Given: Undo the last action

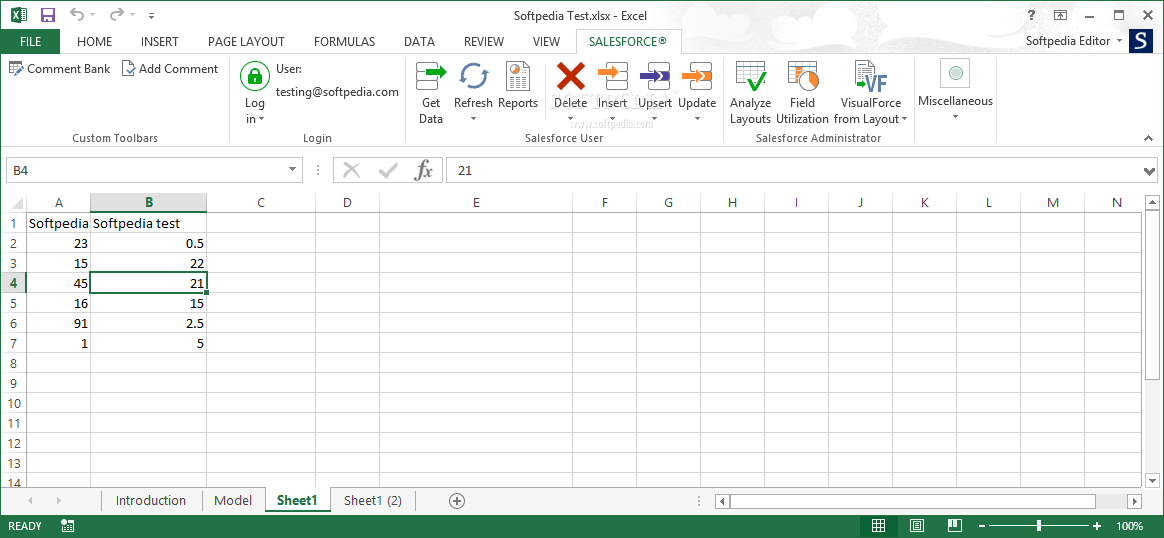Looking at the screenshot, I should (77, 15).
